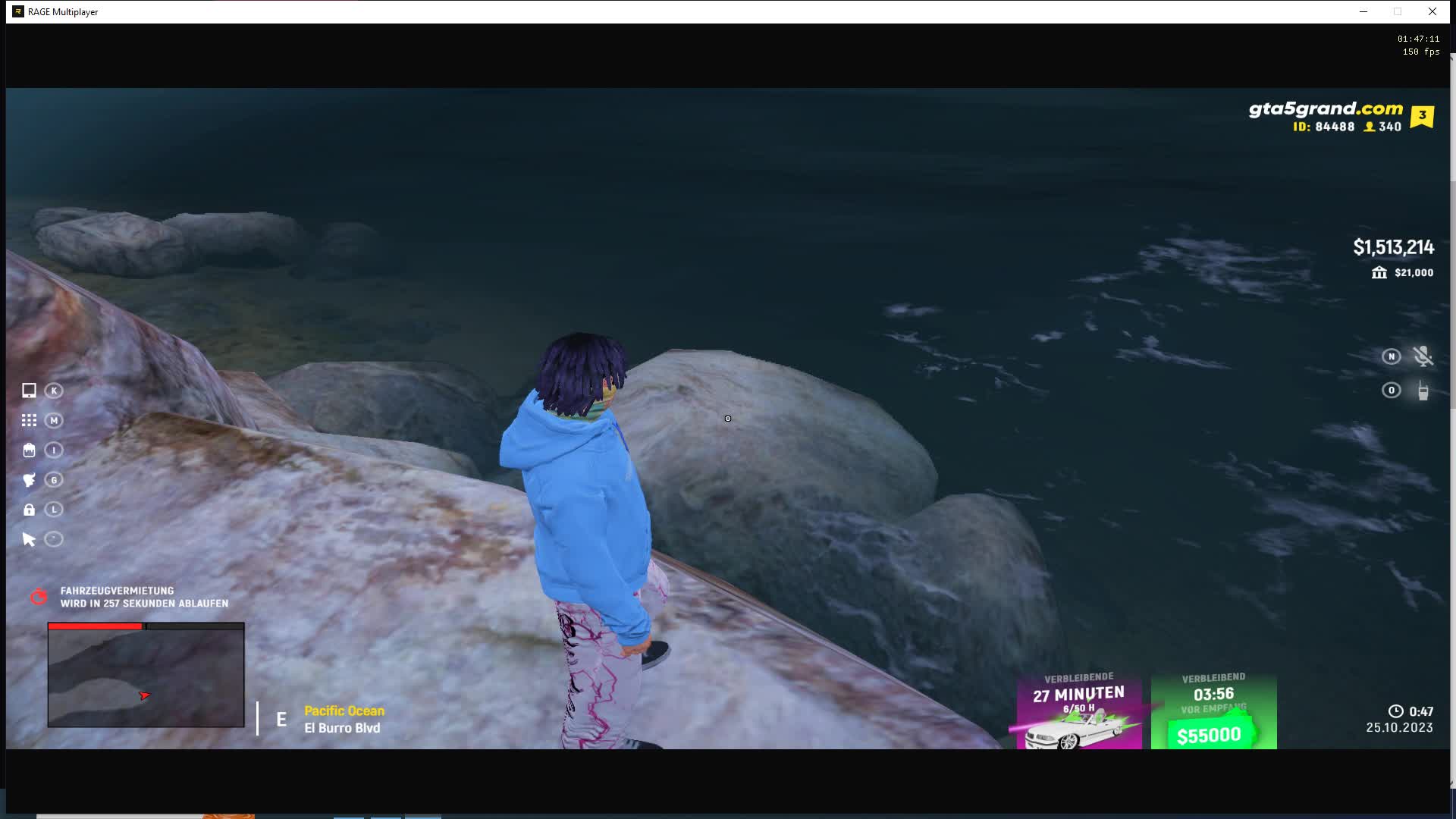1456x819 pixels.
Task: Click the red stopwatch rental timer icon
Action: pos(38,597)
